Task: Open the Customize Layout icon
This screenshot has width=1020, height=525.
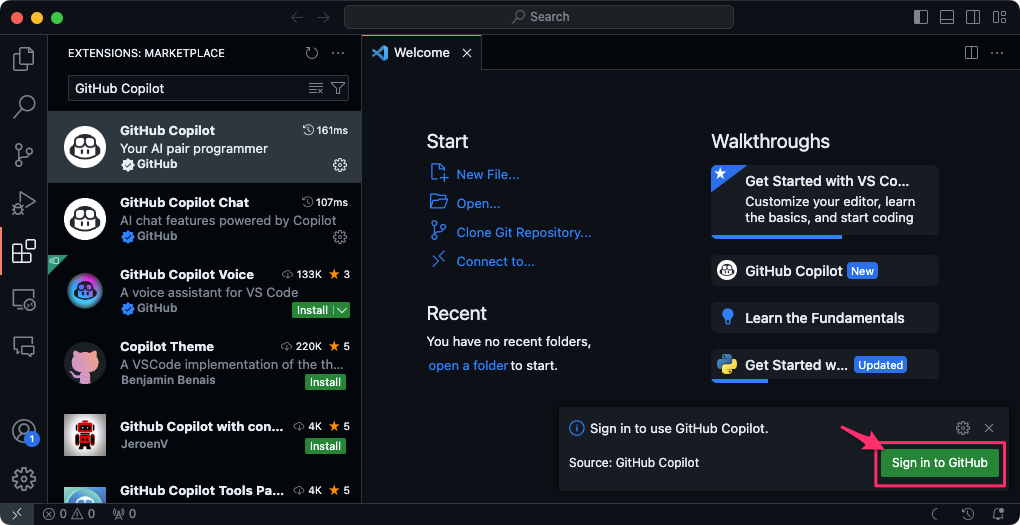Action: click(999, 18)
